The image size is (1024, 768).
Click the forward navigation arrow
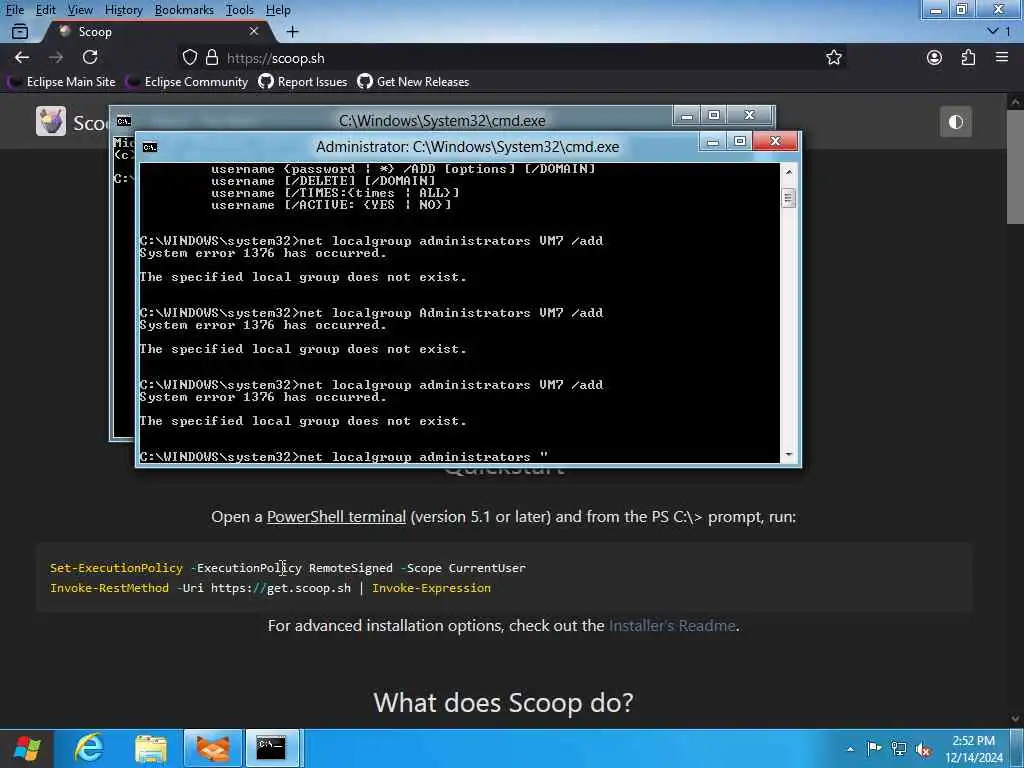[x=56, y=57]
